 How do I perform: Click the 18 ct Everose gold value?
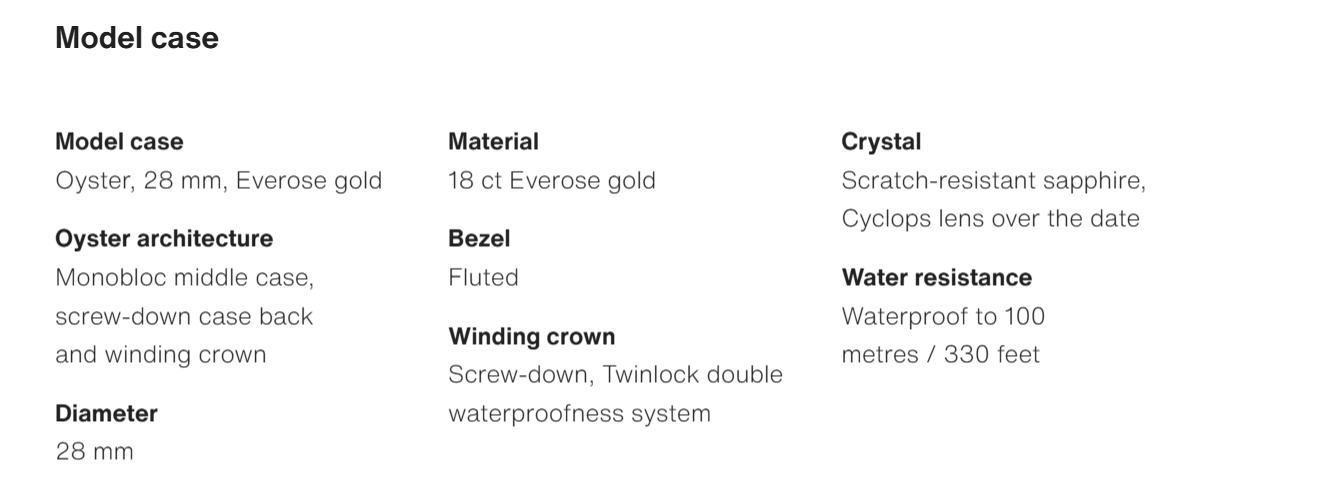pos(552,181)
